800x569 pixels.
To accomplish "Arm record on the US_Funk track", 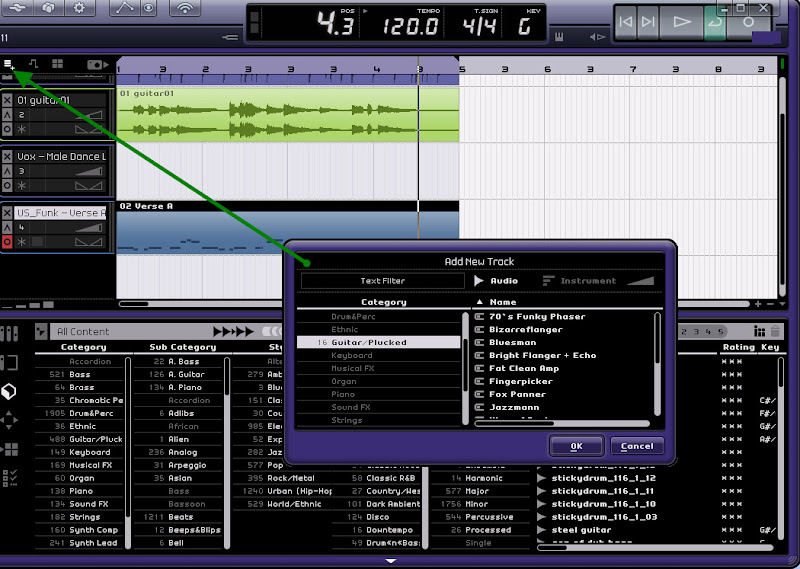I will pos(7,242).
